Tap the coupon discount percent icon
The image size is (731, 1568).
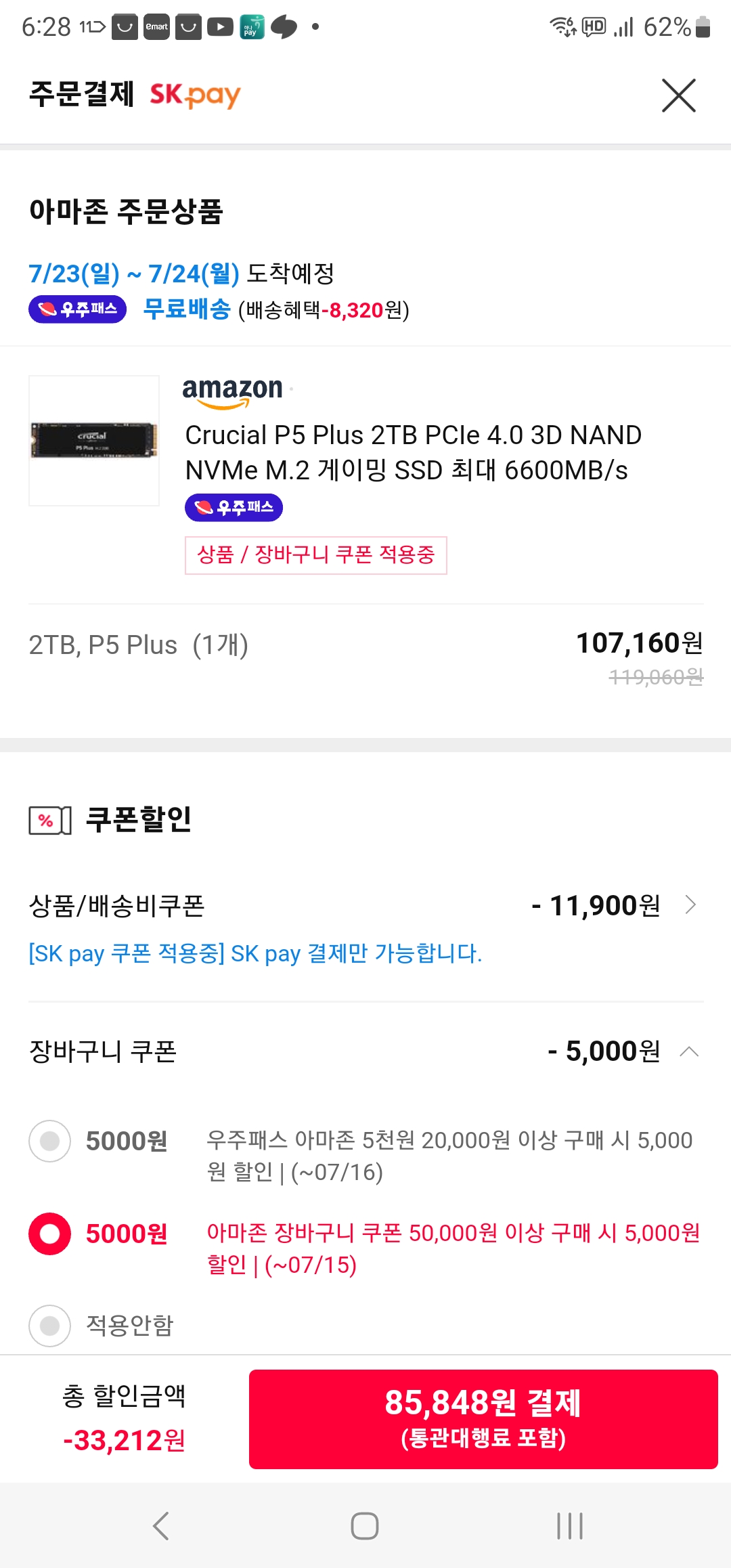[49, 821]
